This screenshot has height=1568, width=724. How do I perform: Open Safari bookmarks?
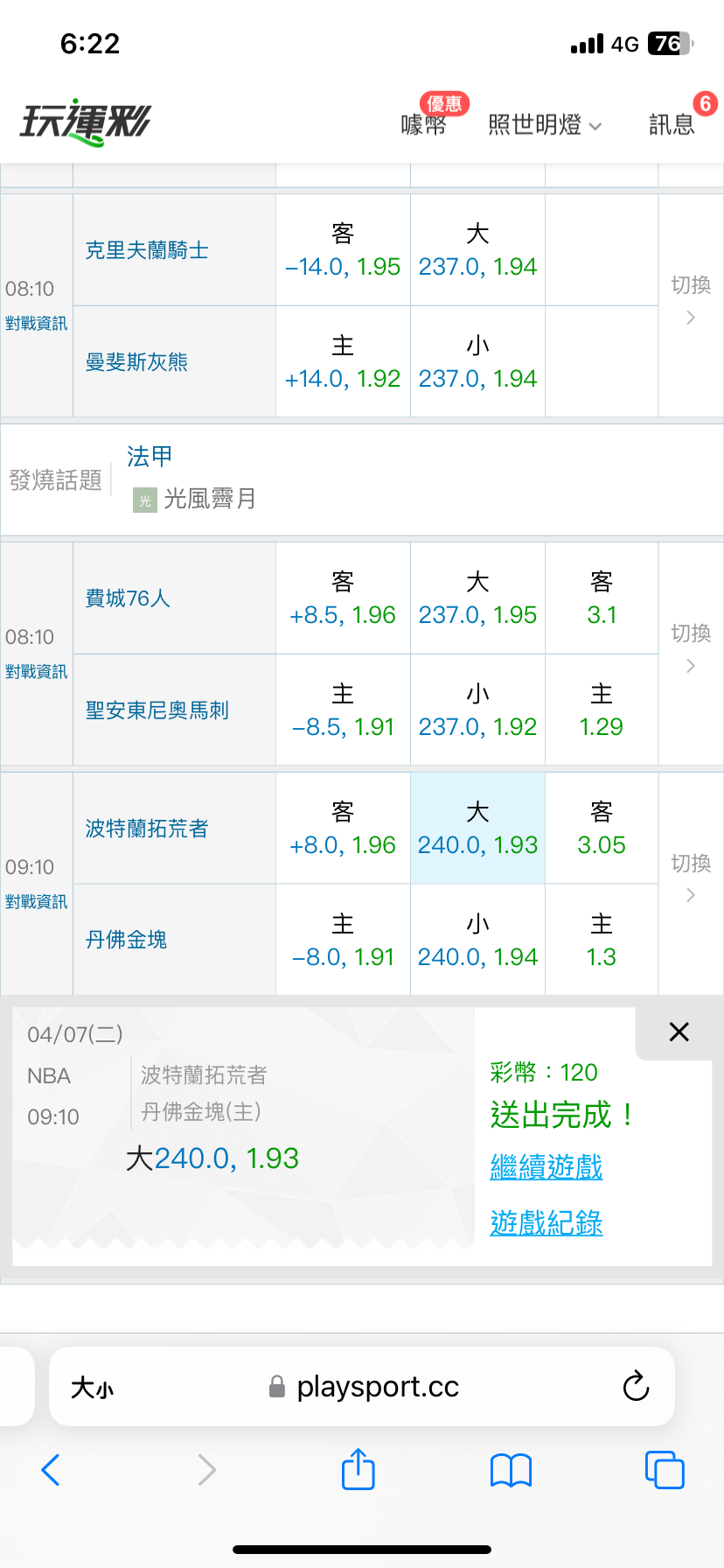(x=511, y=1470)
